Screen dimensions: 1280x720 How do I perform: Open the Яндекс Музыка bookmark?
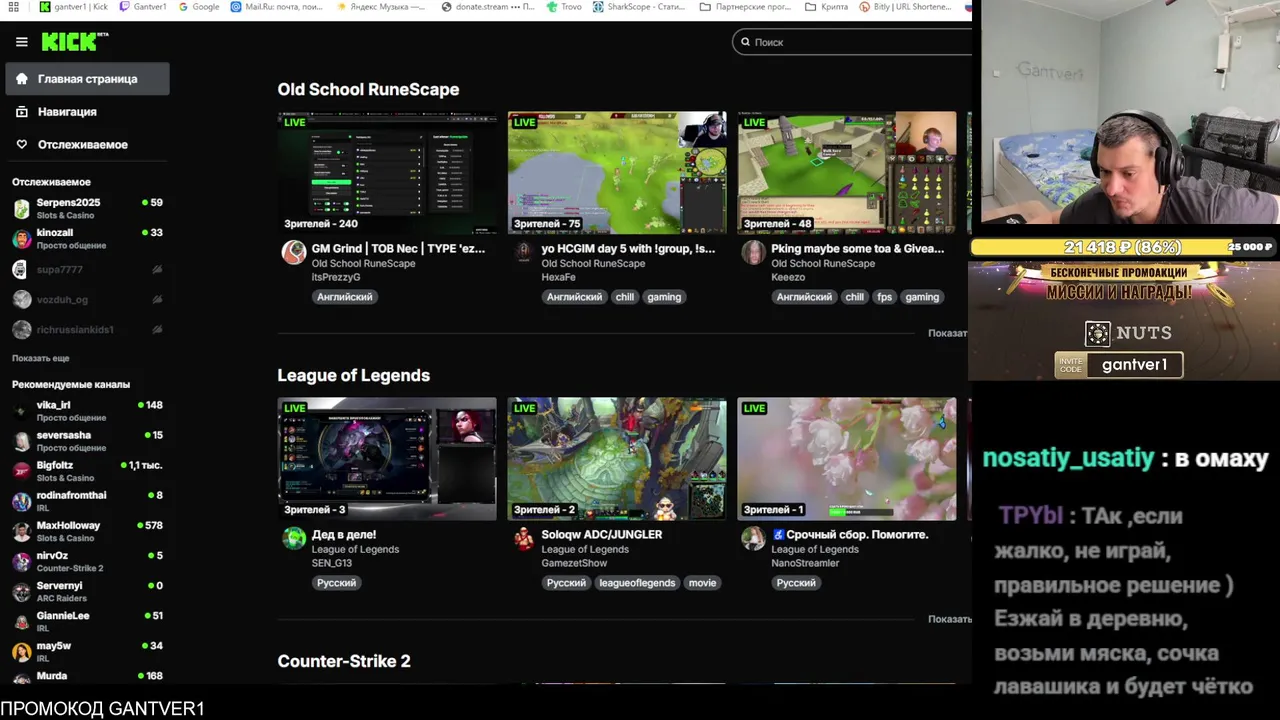pyautogui.click(x=382, y=7)
